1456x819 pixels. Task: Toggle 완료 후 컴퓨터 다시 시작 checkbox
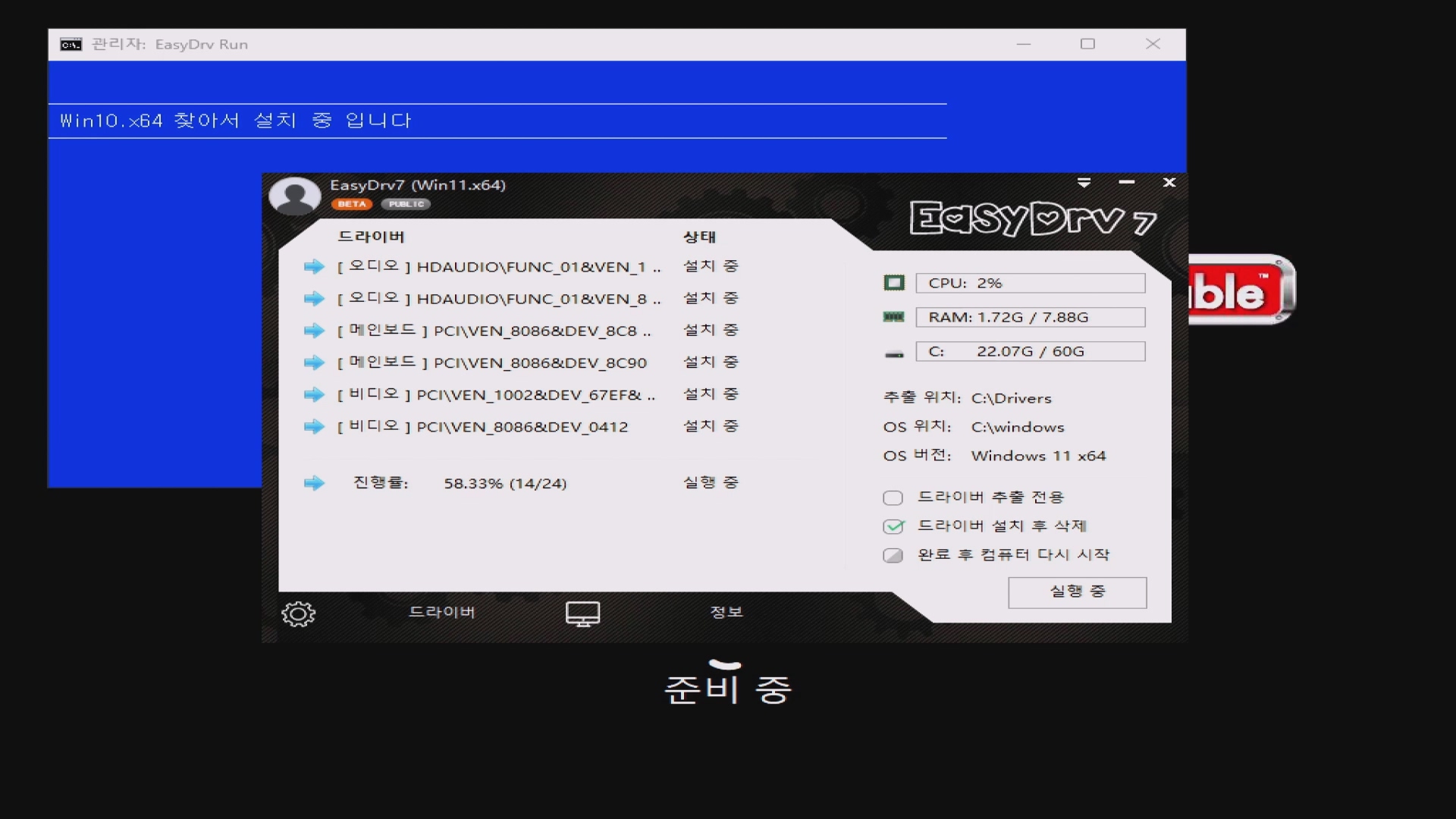pos(893,555)
